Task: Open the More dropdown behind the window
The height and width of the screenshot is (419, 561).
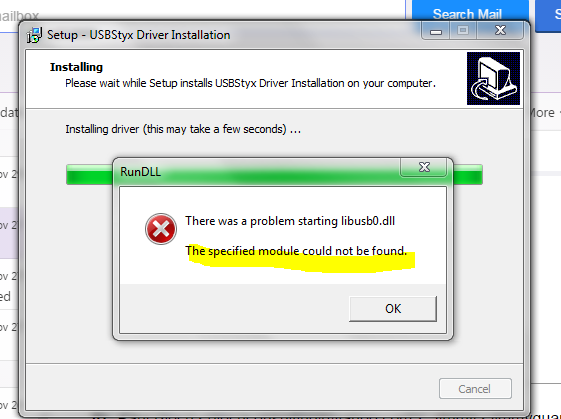Action: (x=544, y=113)
